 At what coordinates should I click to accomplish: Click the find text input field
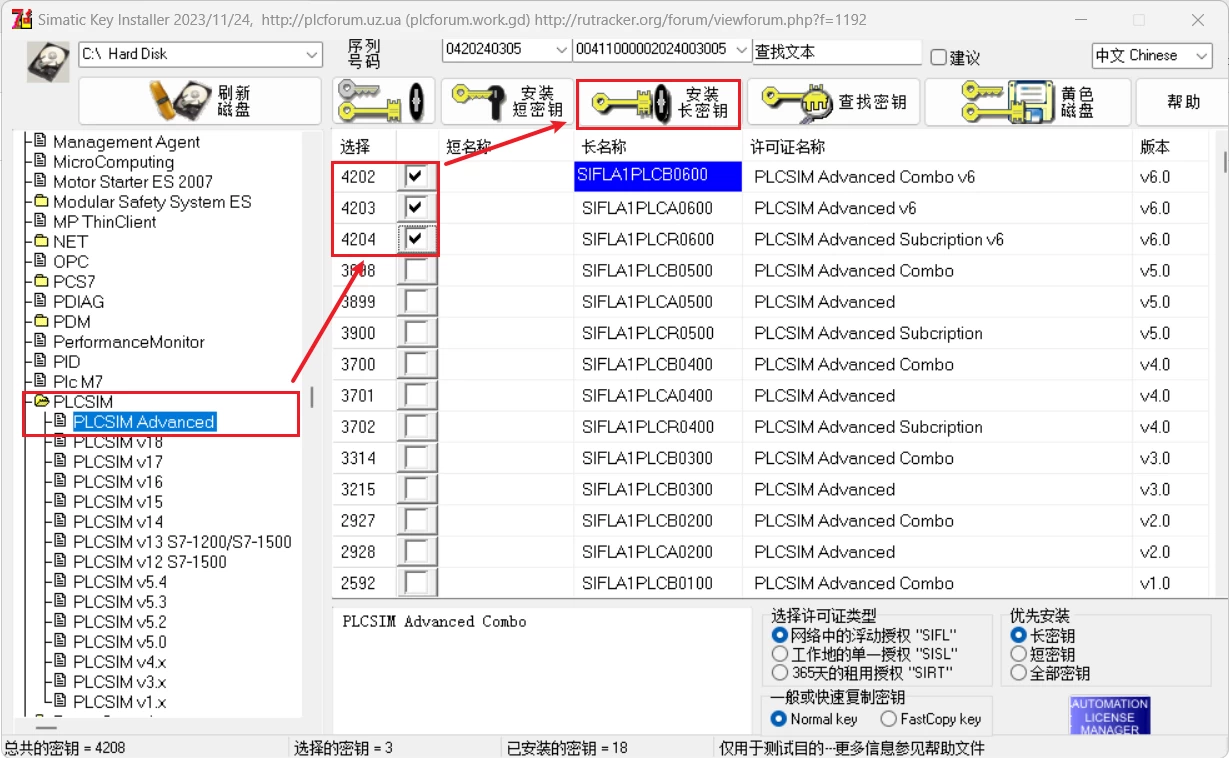[836, 51]
